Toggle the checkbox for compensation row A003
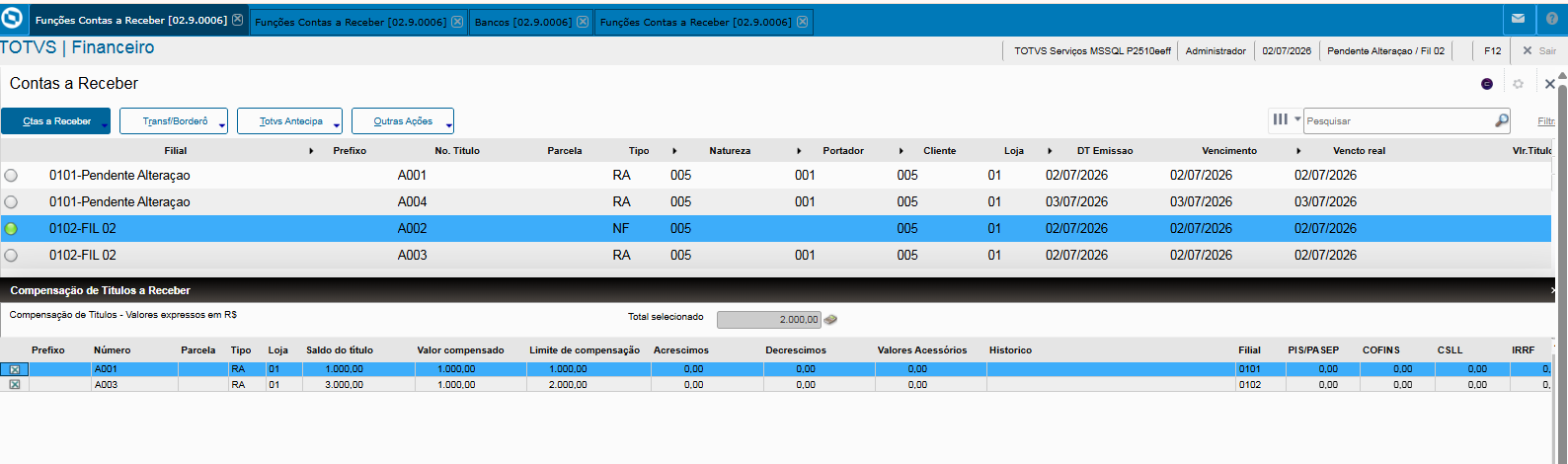Image resolution: width=1568 pixels, height=464 pixels. point(14,384)
